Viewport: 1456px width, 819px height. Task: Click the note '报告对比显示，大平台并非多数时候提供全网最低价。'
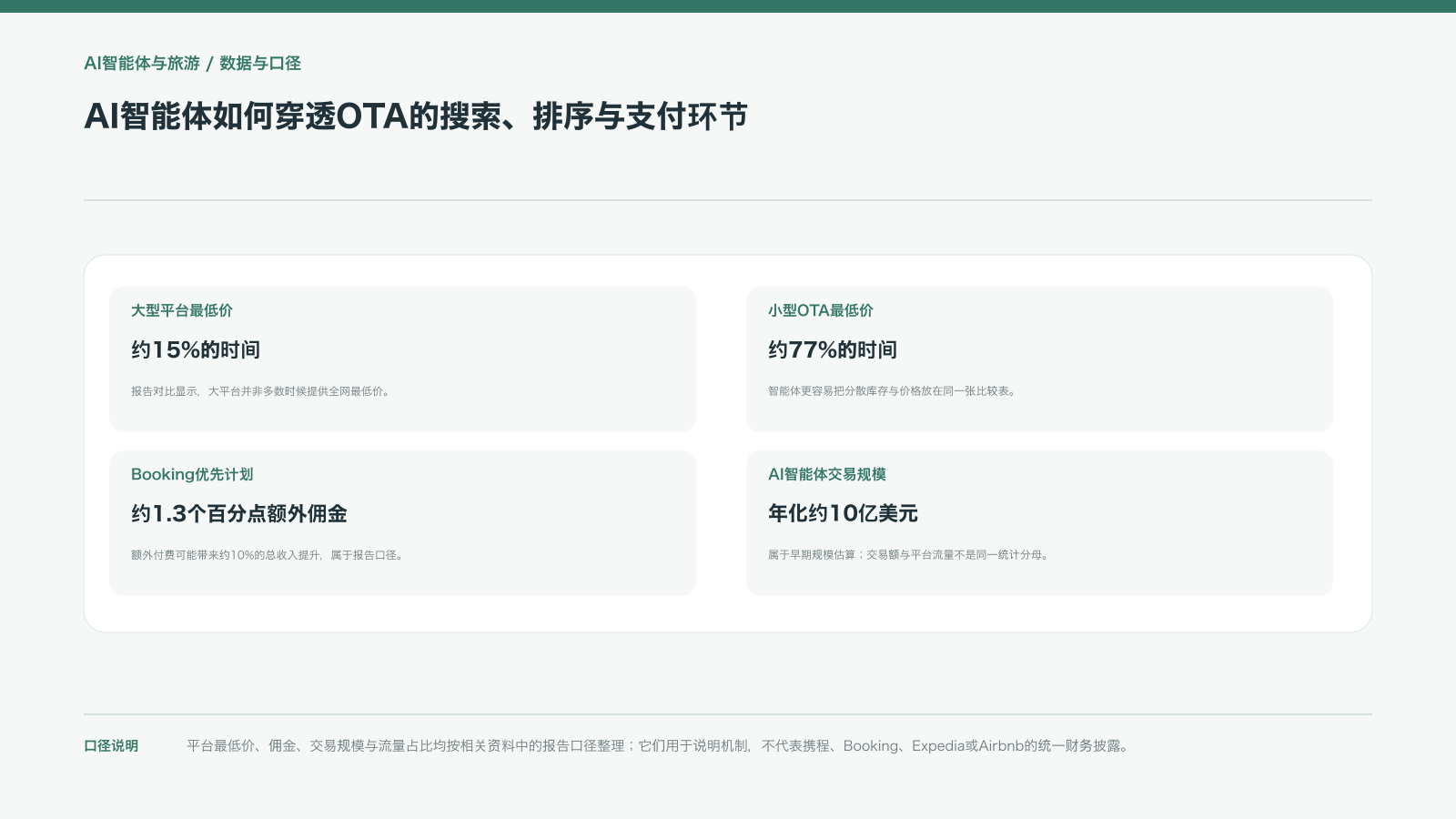[262, 391]
